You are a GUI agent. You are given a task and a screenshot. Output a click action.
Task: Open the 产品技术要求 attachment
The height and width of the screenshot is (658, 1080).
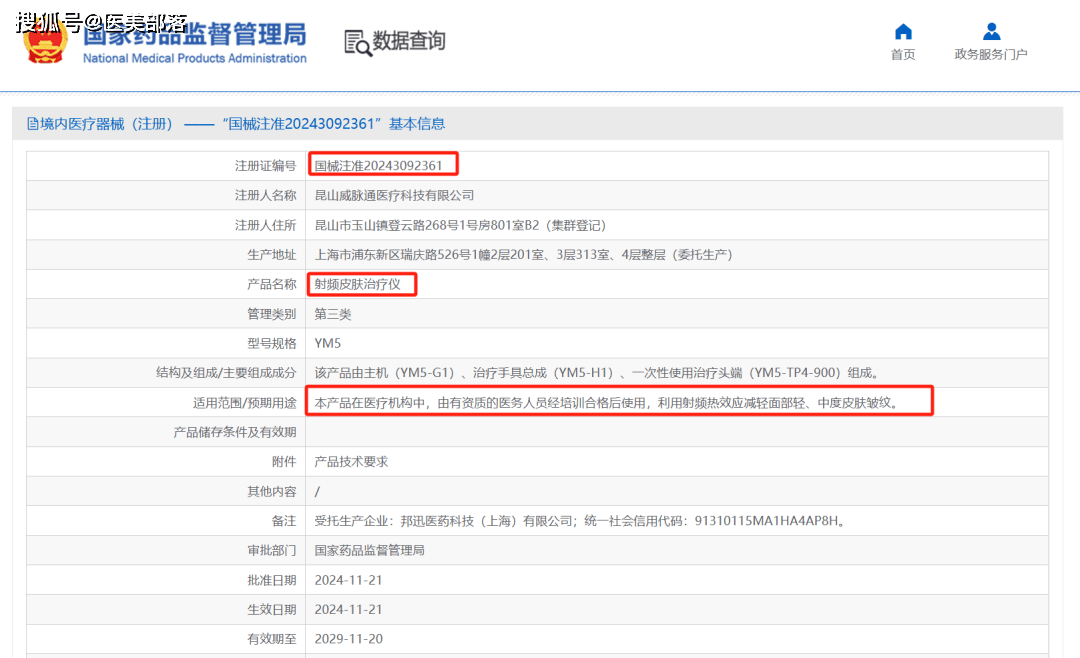pyautogui.click(x=351, y=461)
